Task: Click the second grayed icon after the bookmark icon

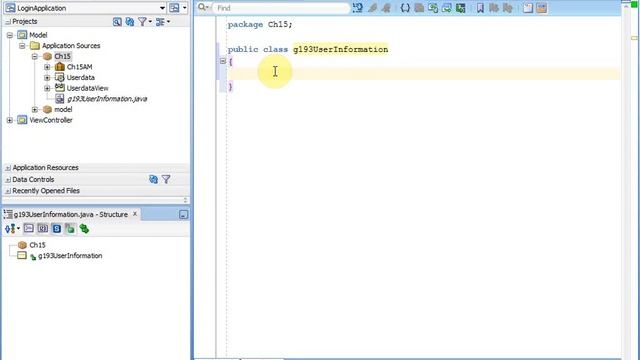Action: coord(507,8)
